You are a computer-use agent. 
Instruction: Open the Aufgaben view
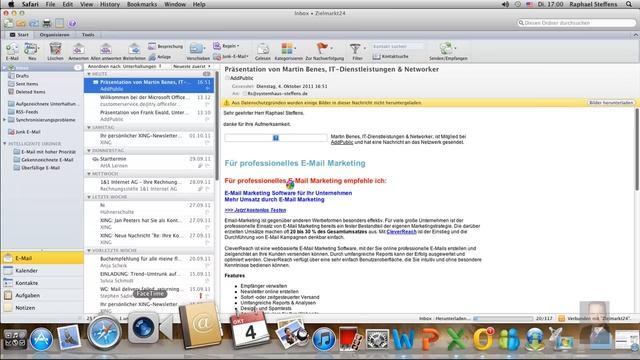pos(42,295)
